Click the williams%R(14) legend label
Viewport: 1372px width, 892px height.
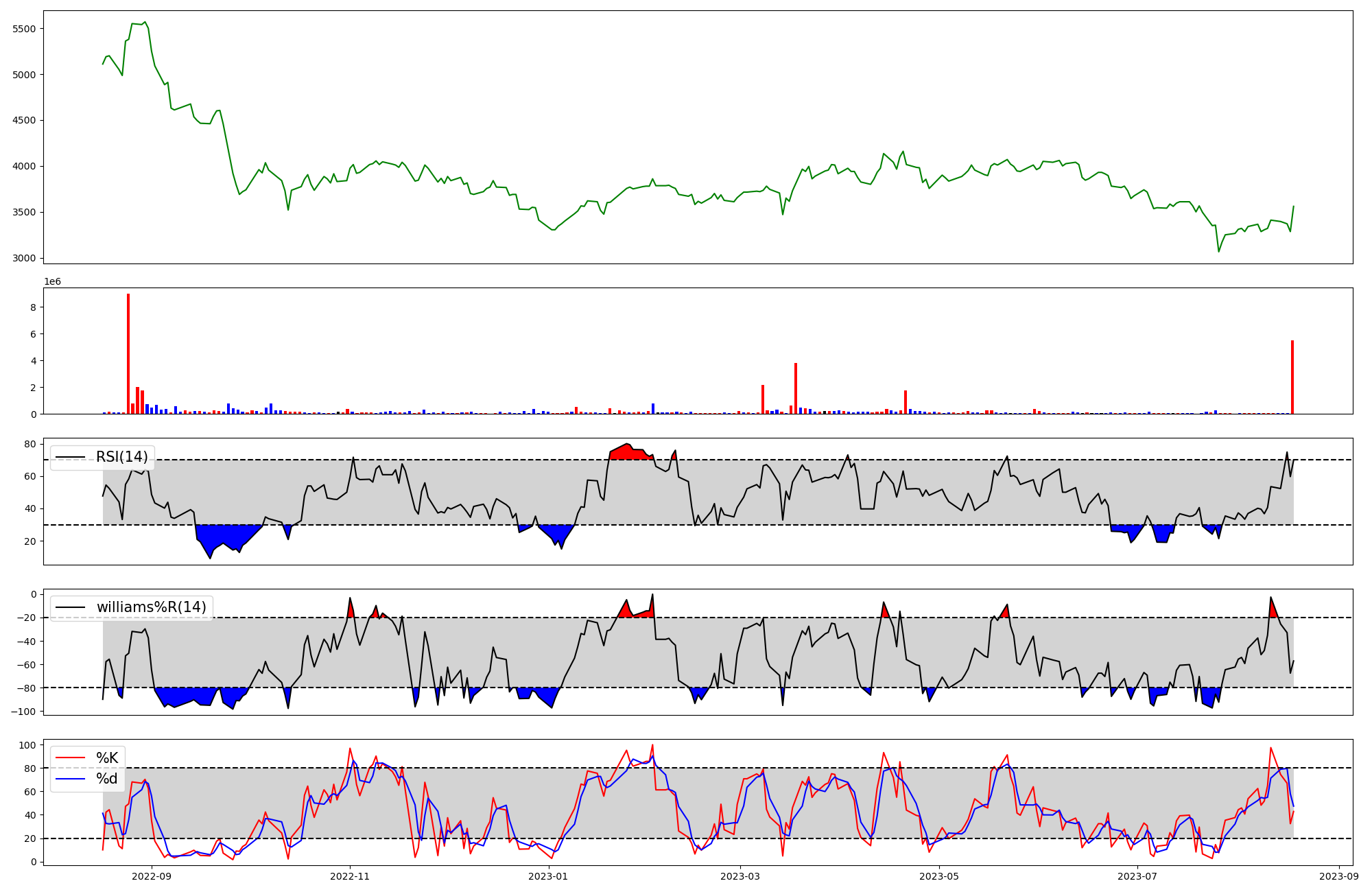click(x=151, y=607)
